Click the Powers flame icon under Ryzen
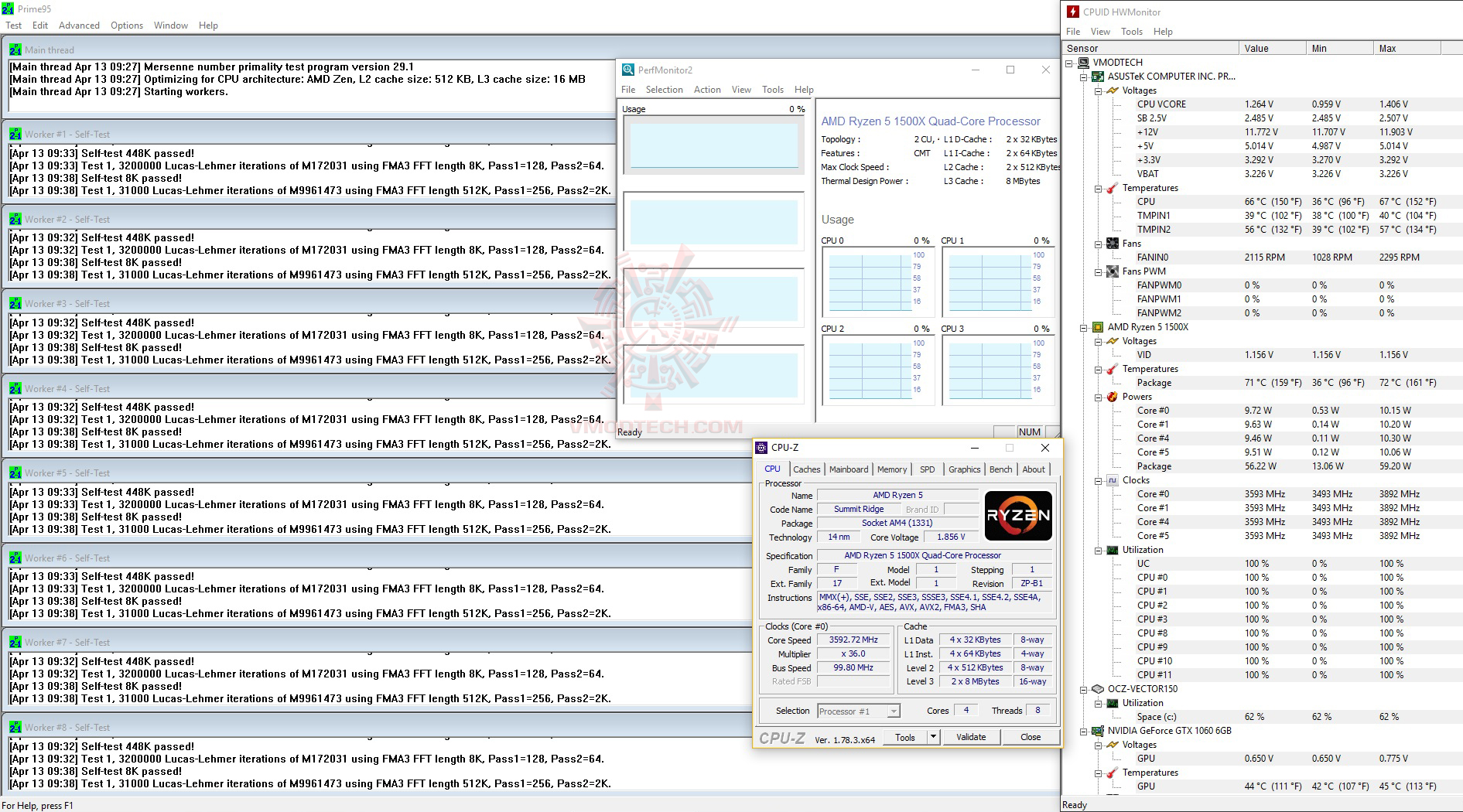1463x812 pixels. click(x=1113, y=397)
